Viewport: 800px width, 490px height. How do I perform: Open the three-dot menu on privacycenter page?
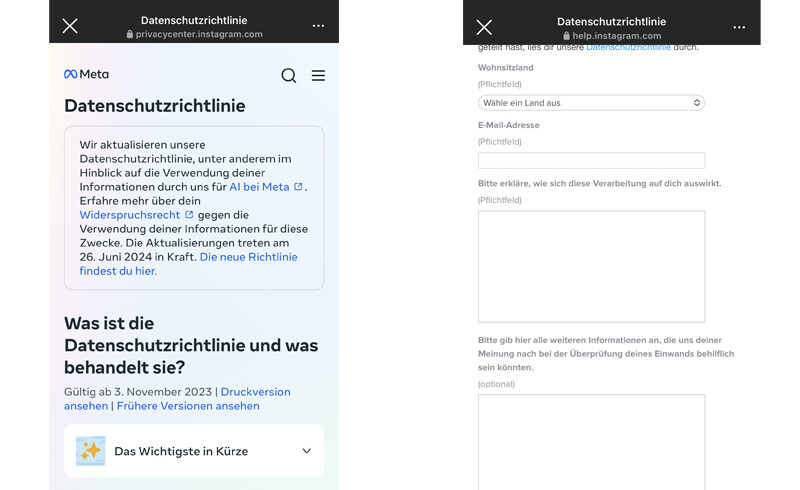(x=318, y=26)
